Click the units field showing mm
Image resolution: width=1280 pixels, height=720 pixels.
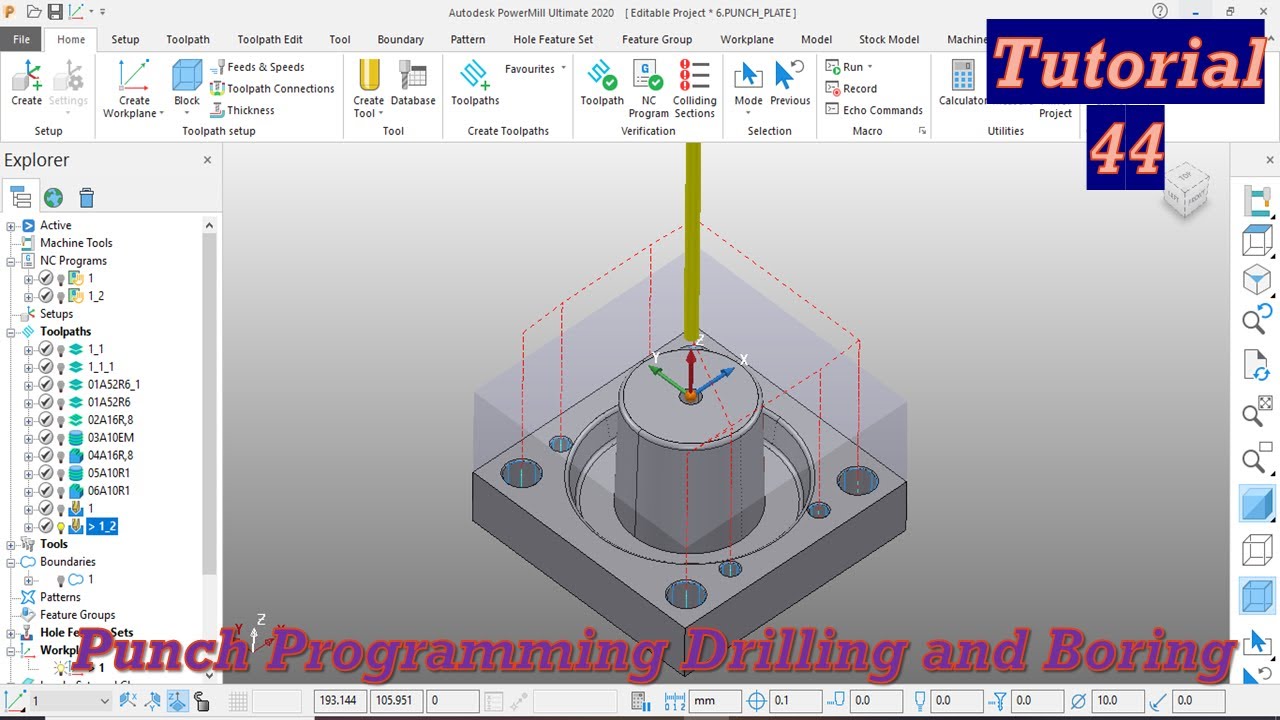pos(716,701)
